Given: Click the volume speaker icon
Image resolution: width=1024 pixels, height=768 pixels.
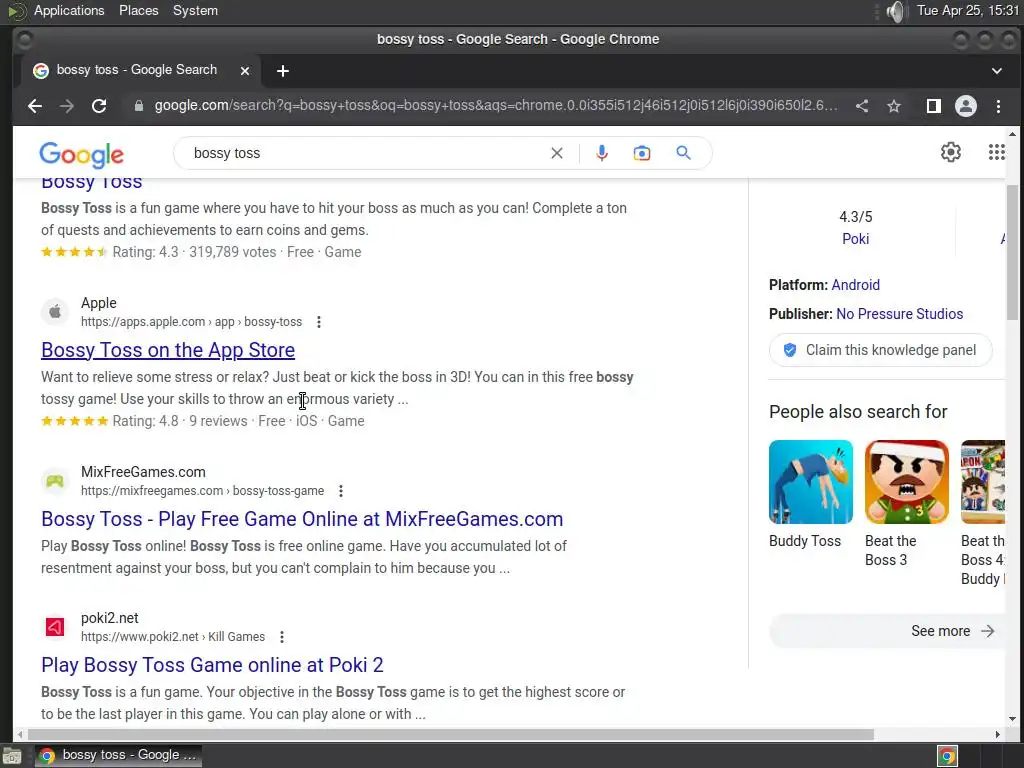Looking at the screenshot, I should coord(897,11).
